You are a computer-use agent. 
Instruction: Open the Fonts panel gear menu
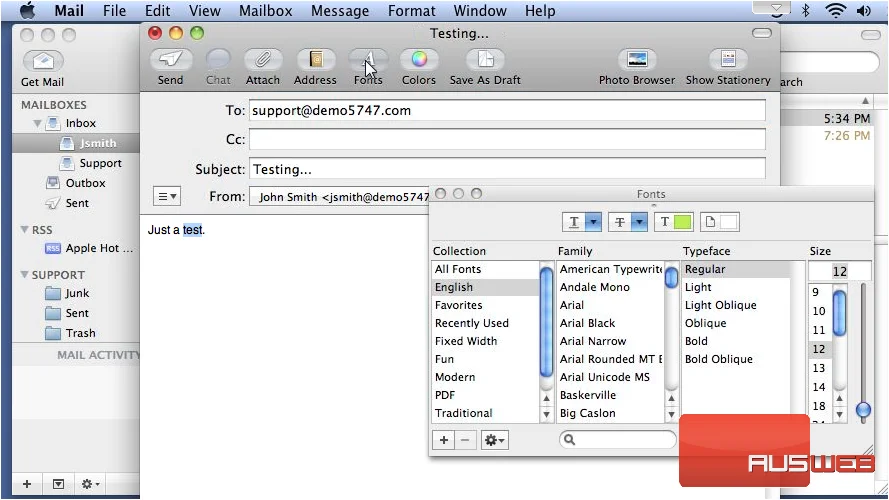click(x=494, y=440)
